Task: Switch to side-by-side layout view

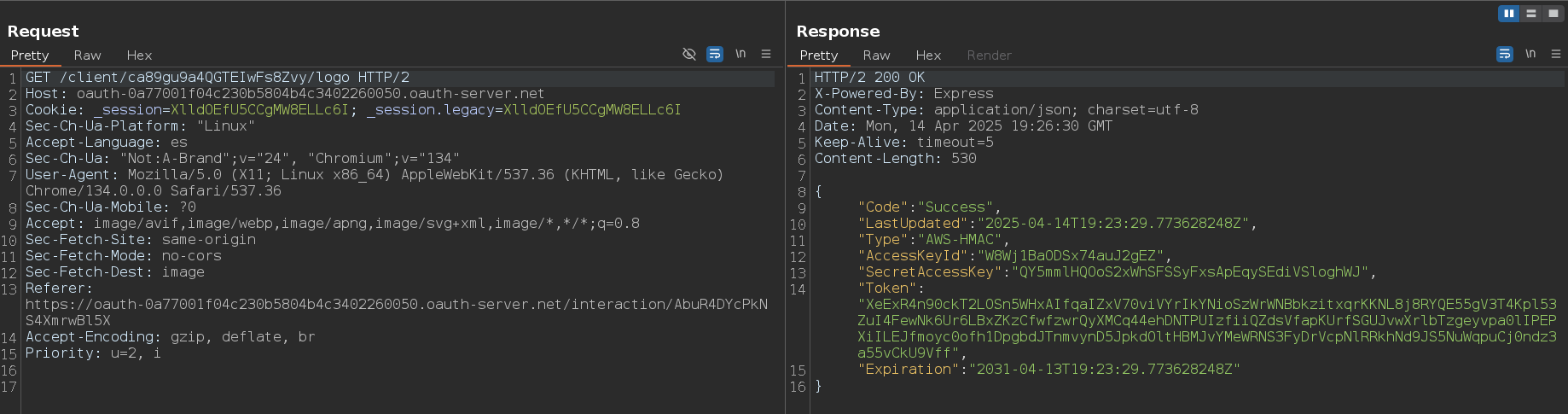Action: tap(1509, 14)
